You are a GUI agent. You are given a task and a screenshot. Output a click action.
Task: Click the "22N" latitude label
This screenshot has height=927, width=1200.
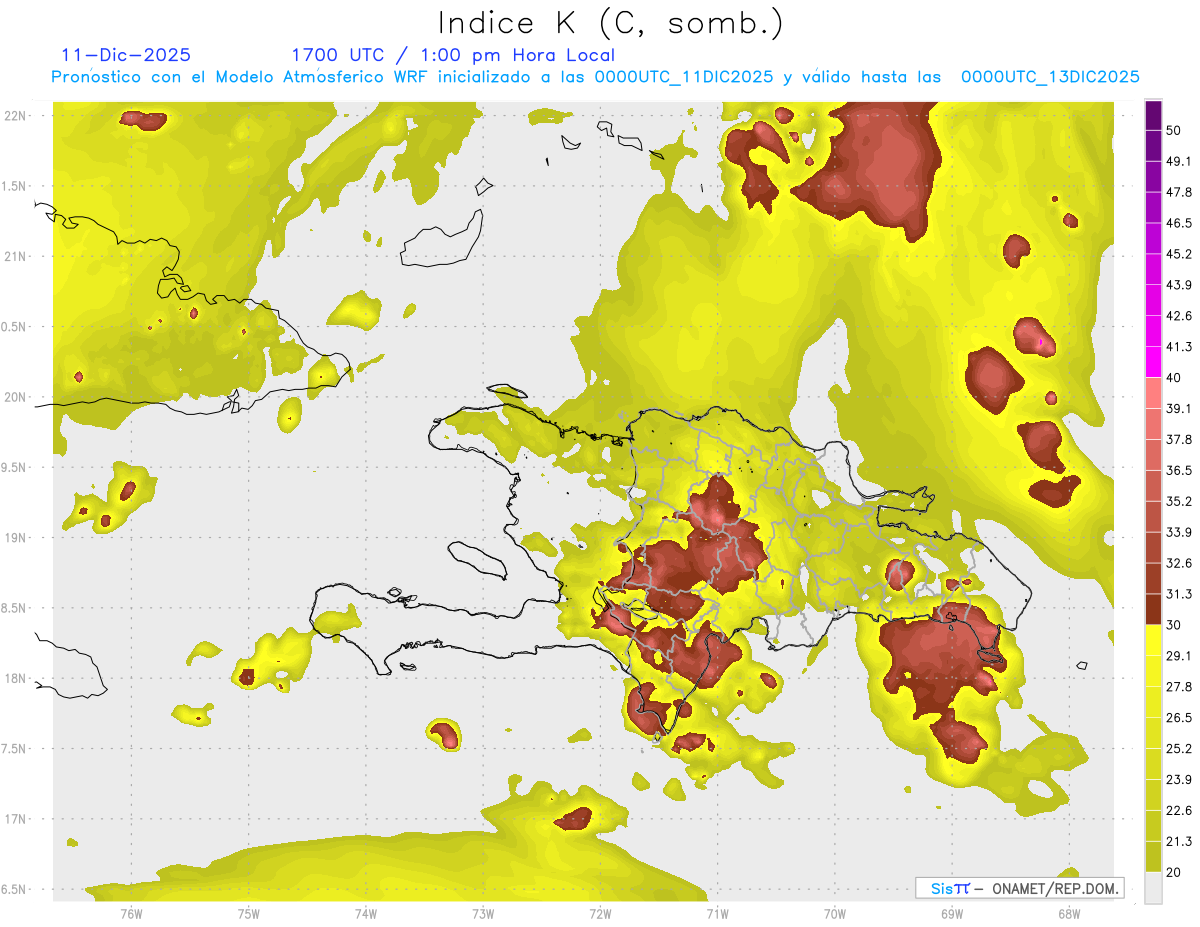15,116
